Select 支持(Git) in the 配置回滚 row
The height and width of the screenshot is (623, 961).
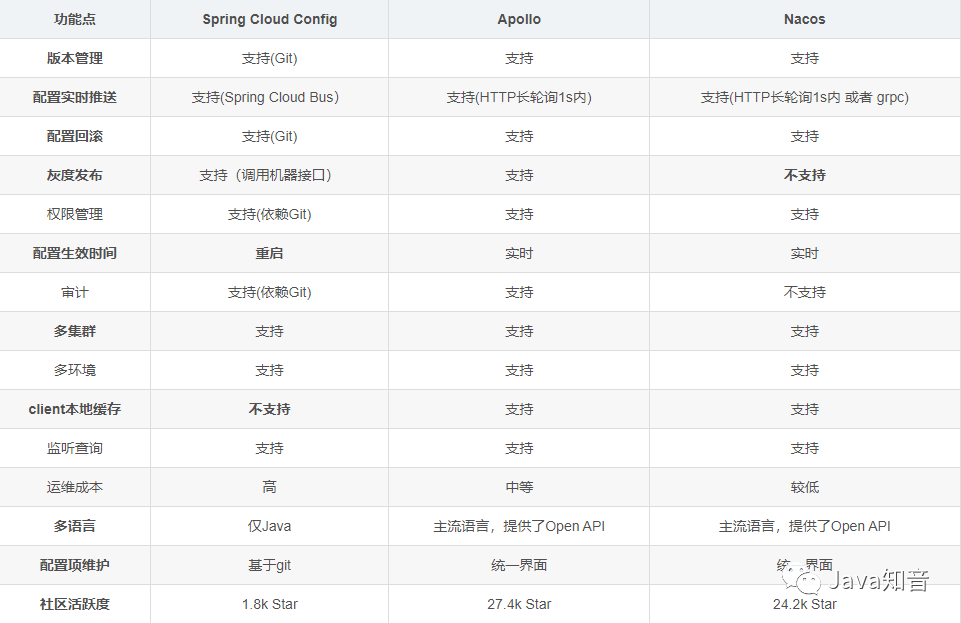click(x=270, y=136)
